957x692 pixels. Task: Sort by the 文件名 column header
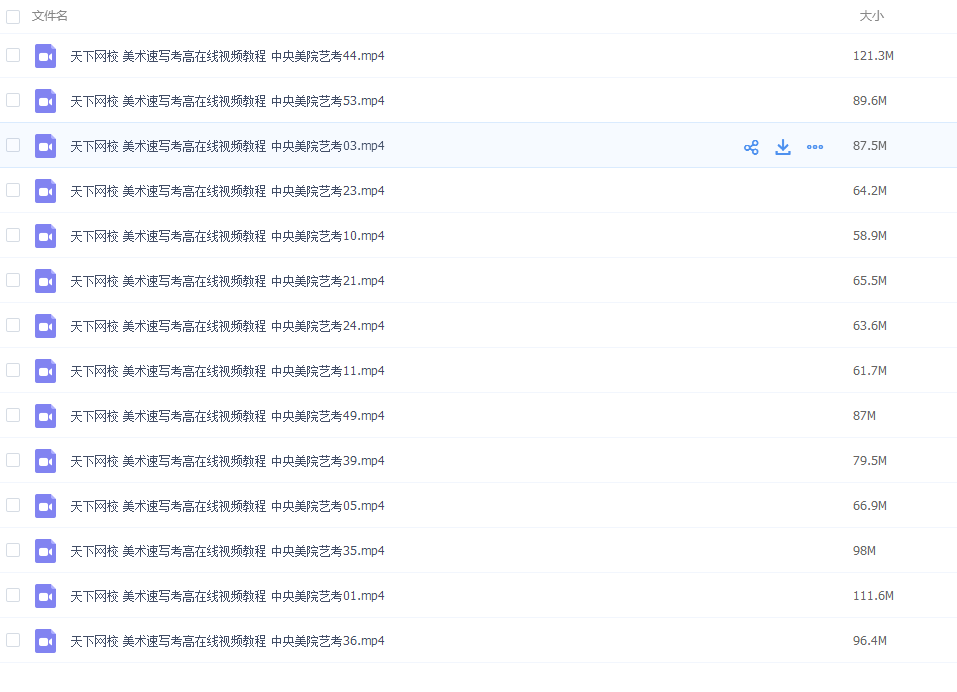click(49, 16)
